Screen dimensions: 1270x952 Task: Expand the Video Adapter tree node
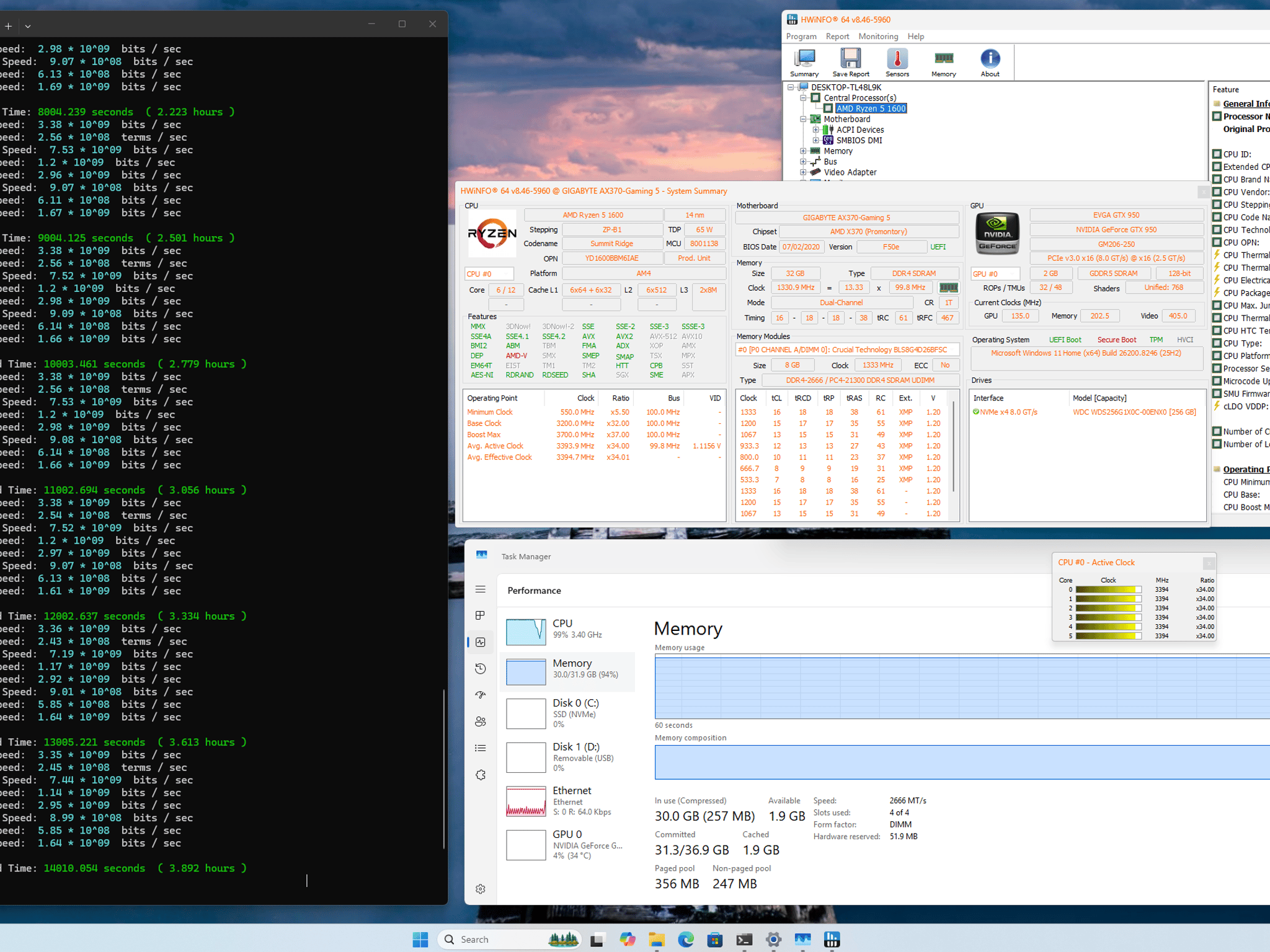pos(803,172)
